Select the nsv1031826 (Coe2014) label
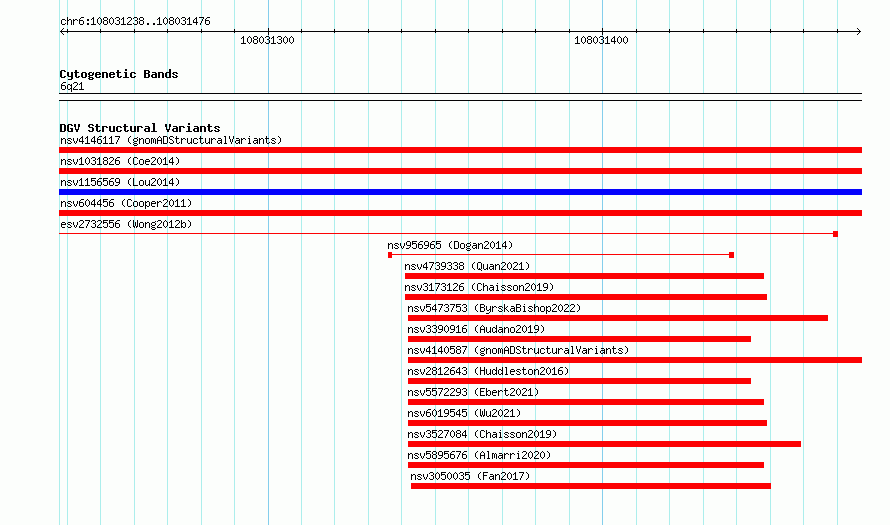The width and height of the screenshot is (890, 525). pyautogui.click(x=120, y=161)
